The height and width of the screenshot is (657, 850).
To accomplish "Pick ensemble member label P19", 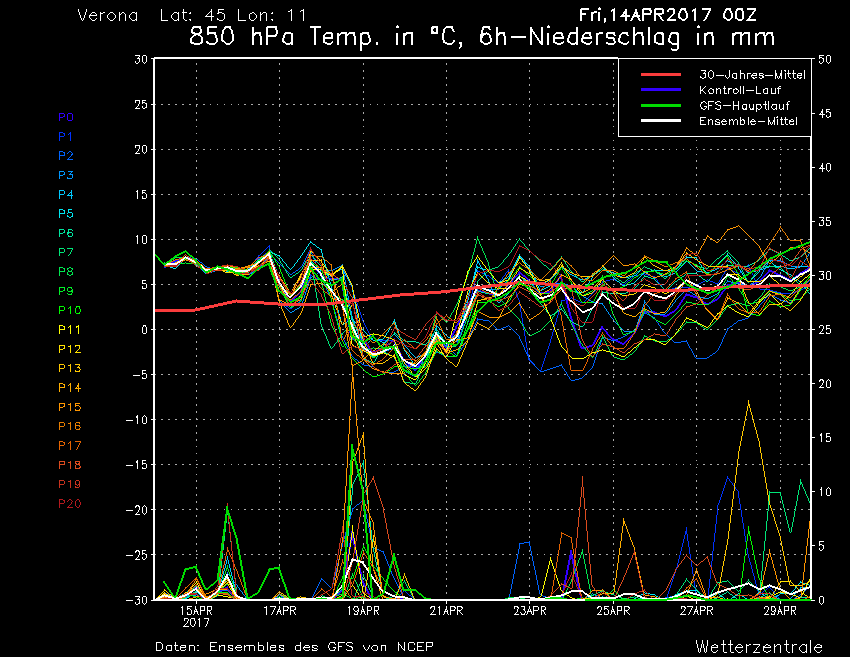I will coord(69,484).
